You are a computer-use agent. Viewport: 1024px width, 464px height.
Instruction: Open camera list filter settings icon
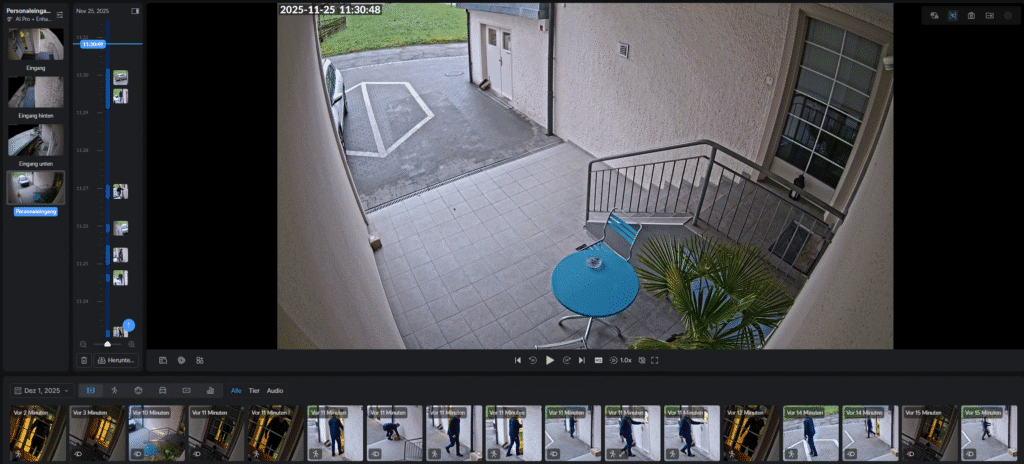pos(59,15)
